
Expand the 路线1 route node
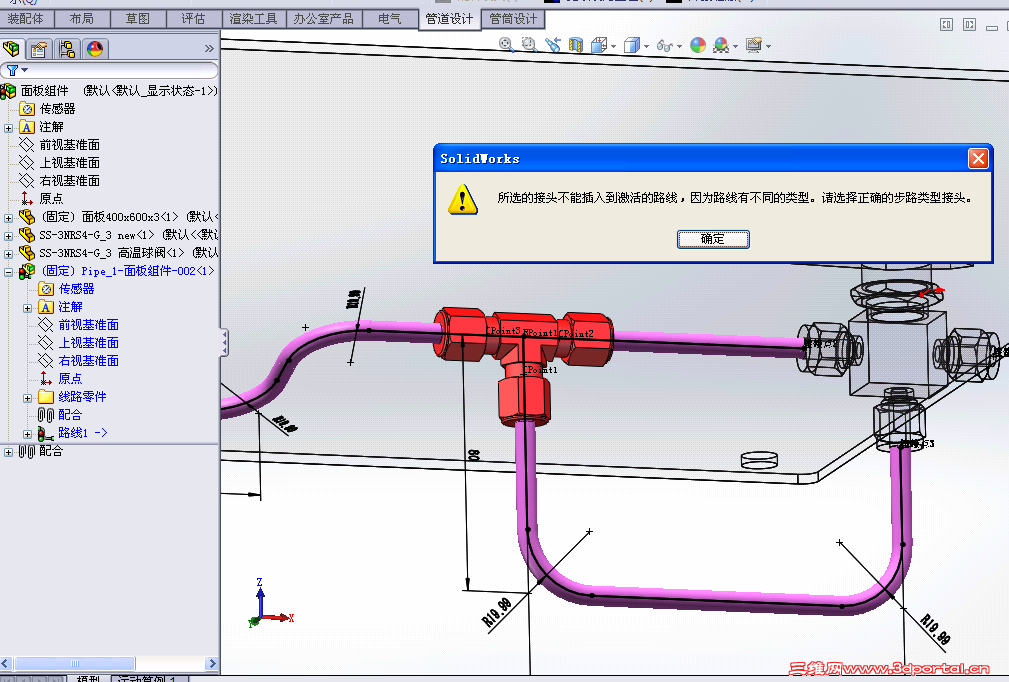click(x=28, y=434)
